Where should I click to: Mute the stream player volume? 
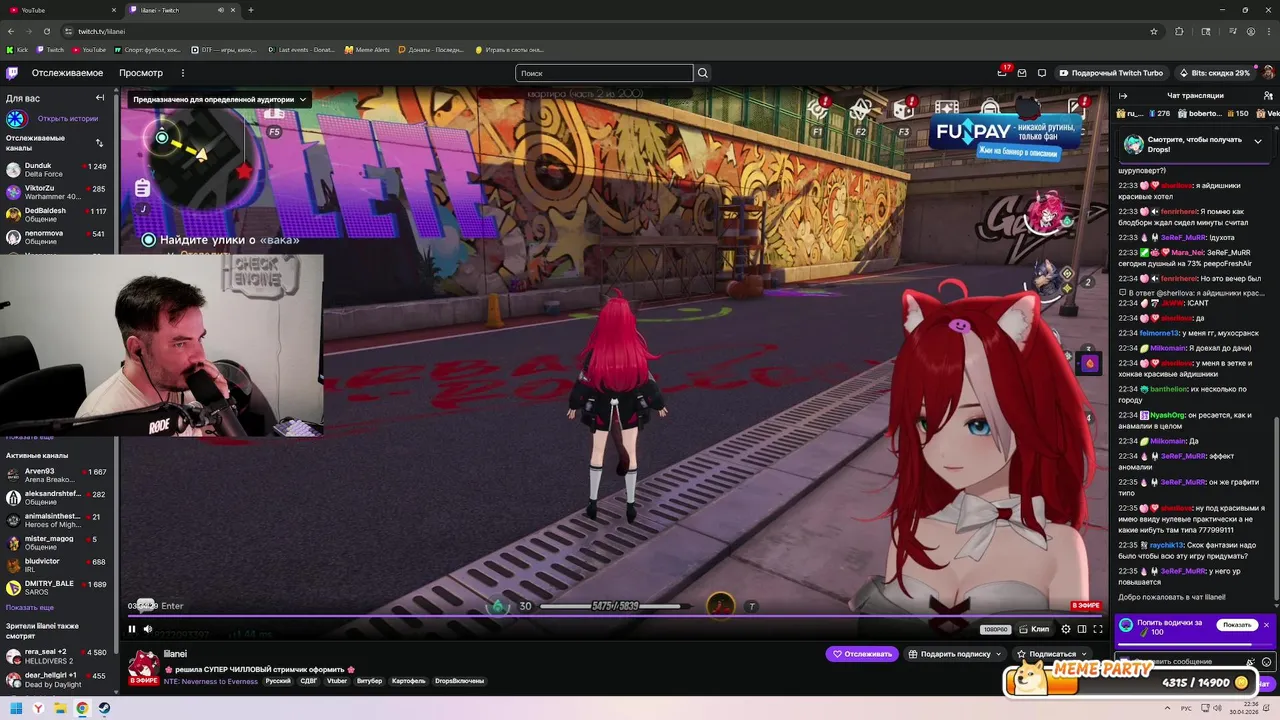tap(148, 629)
